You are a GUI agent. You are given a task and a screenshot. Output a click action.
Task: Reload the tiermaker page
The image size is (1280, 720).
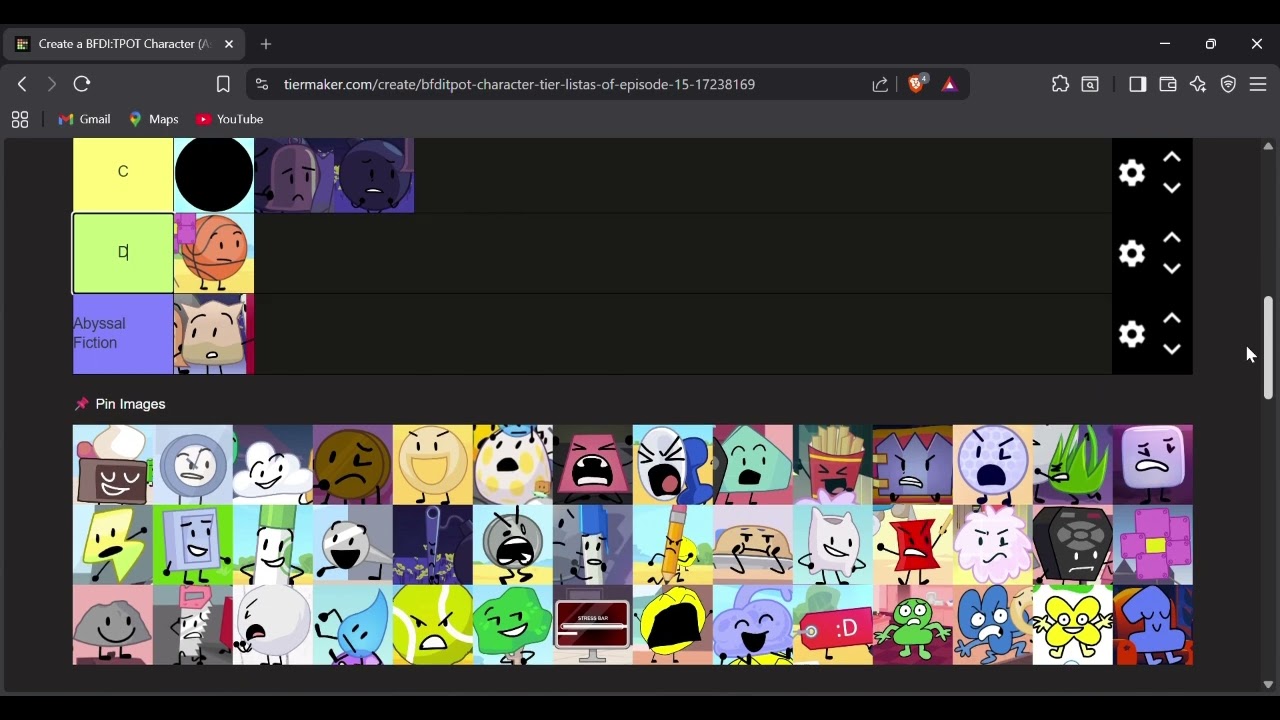[82, 85]
